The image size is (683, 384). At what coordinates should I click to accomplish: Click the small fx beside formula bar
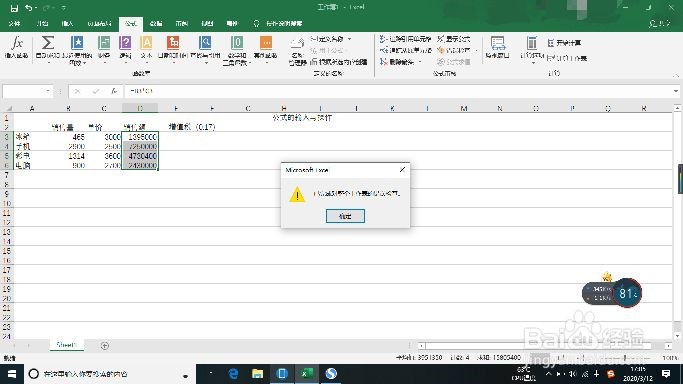[114, 91]
